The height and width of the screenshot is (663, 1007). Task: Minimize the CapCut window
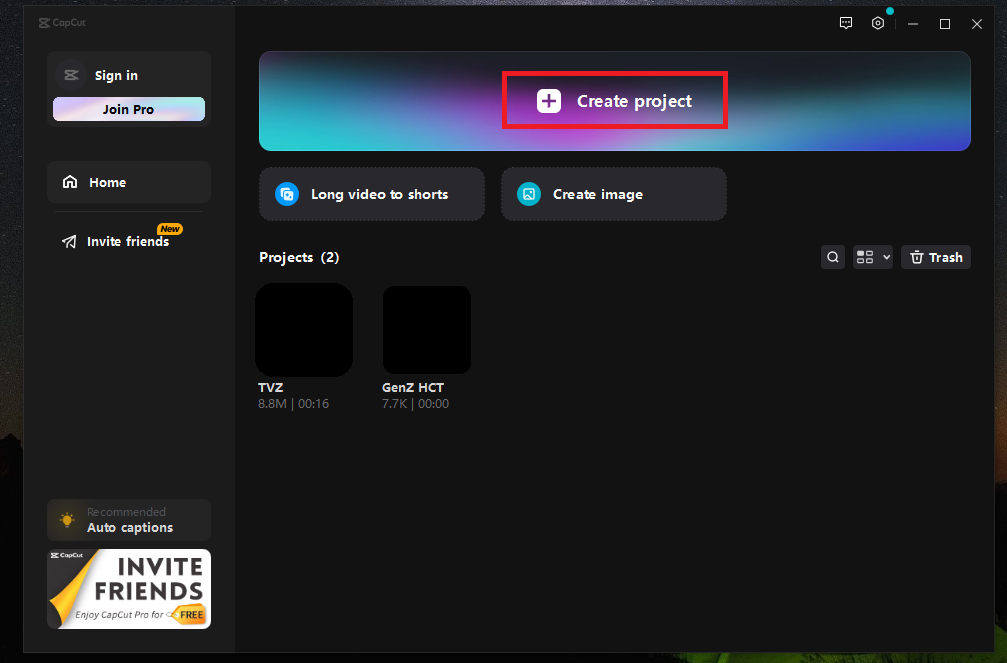tap(913, 24)
